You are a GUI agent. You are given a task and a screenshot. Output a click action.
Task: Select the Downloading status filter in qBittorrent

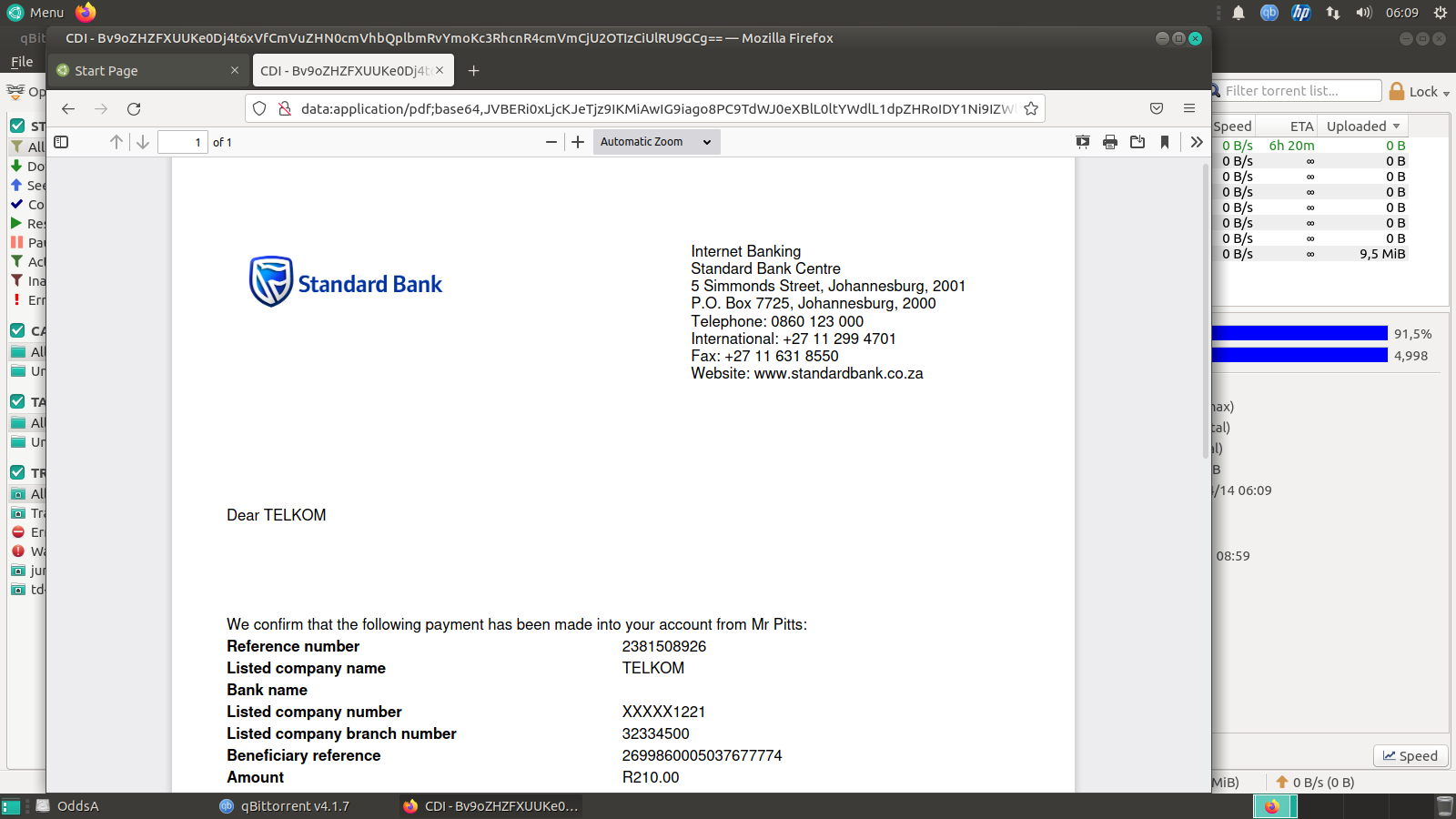pyautogui.click(x=27, y=167)
